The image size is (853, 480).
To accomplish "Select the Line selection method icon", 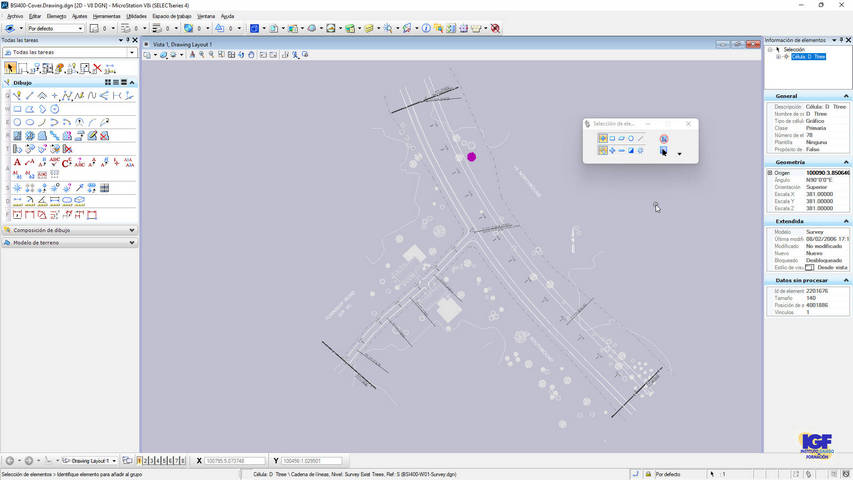I will 641,138.
